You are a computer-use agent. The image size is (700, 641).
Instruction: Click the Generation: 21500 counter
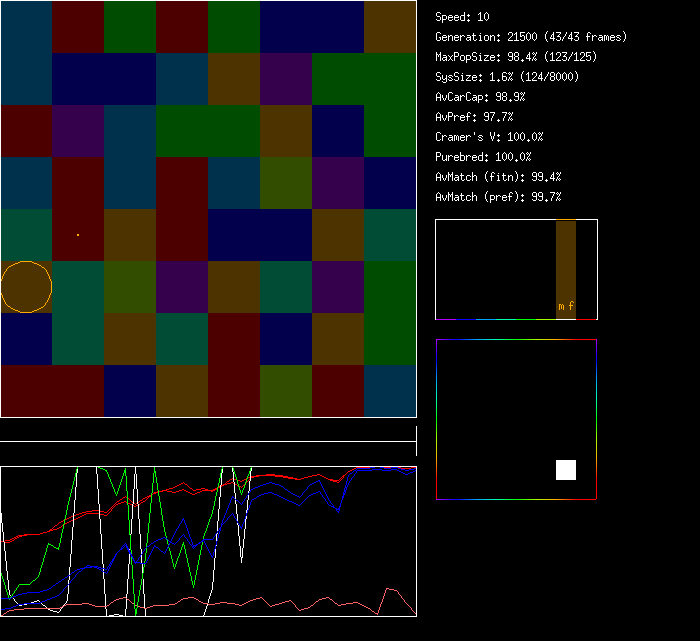coord(531,37)
